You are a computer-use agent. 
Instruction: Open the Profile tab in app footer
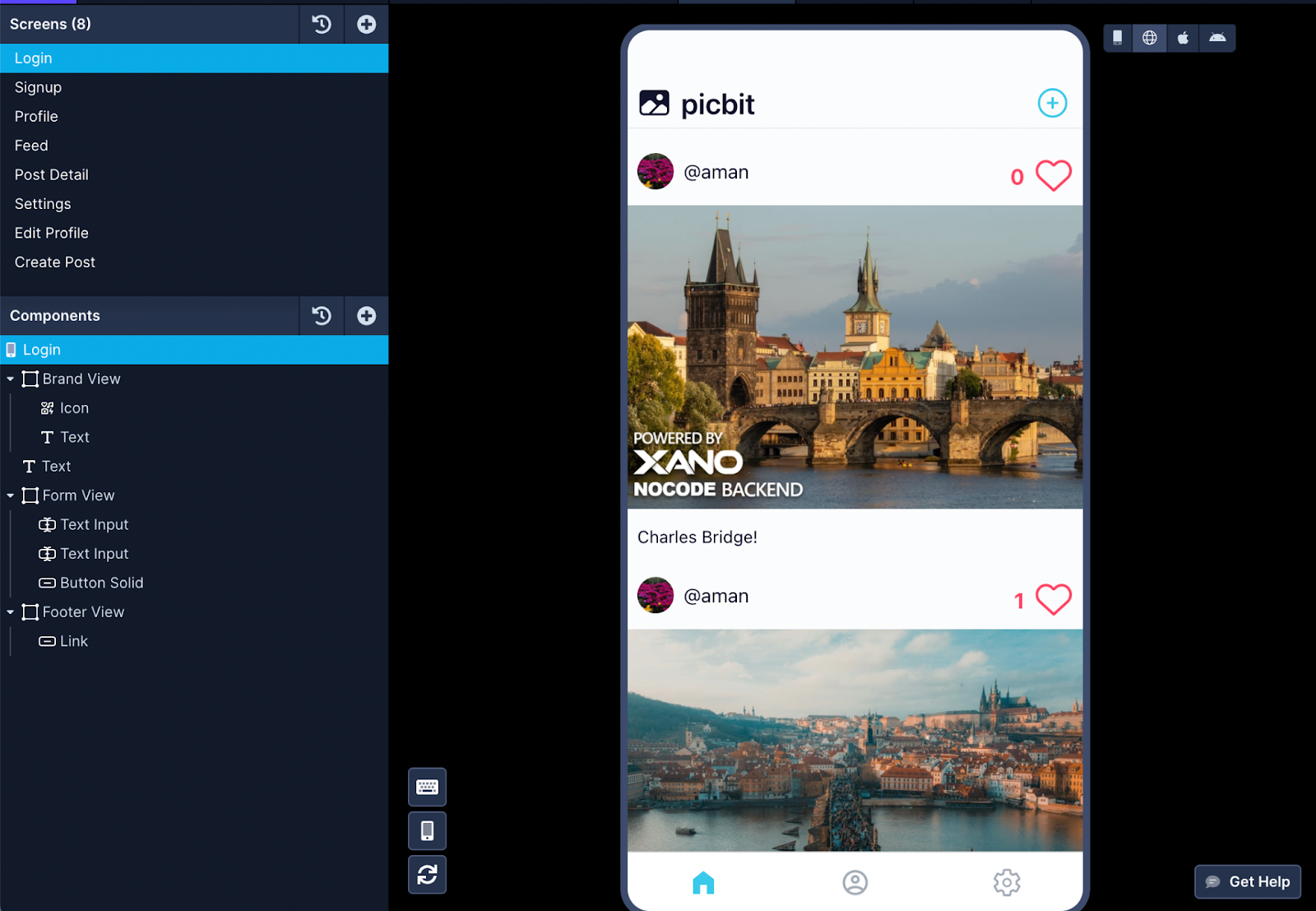(x=855, y=882)
